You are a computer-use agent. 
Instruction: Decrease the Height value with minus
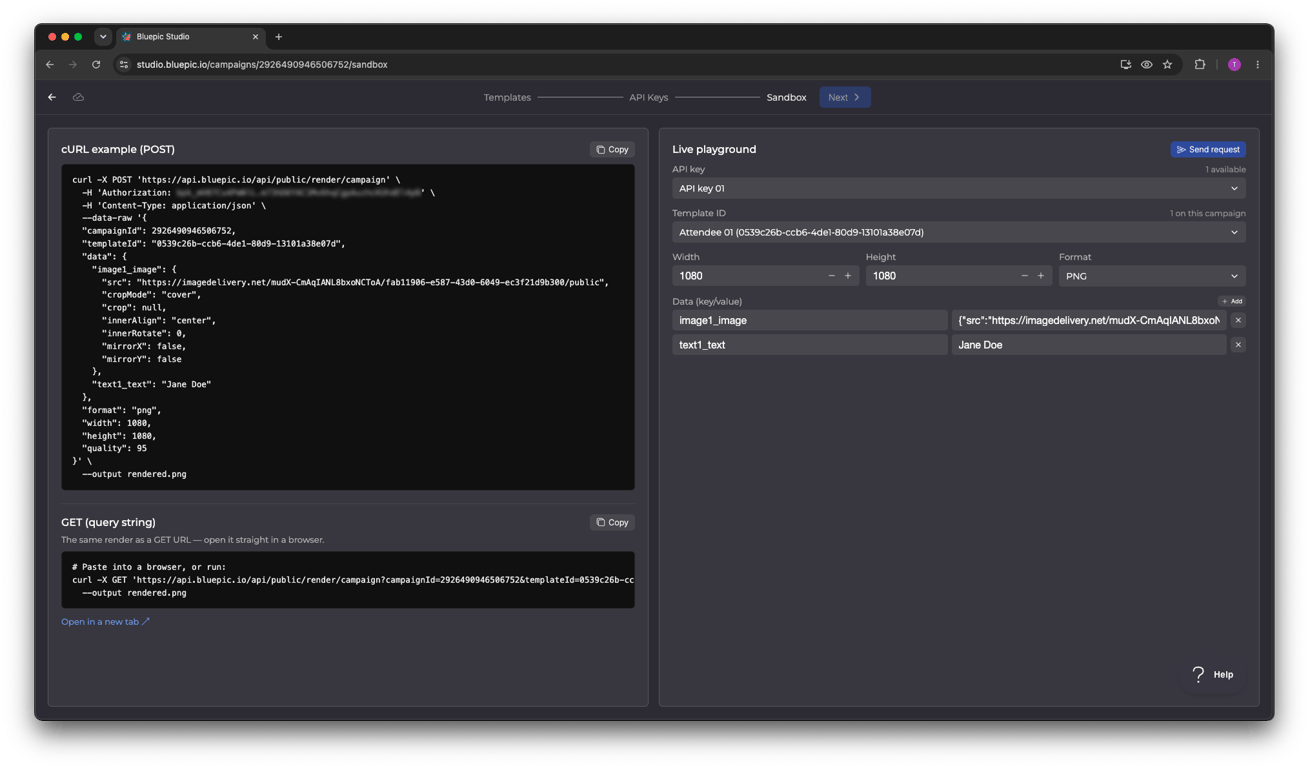pyautogui.click(x=1024, y=276)
